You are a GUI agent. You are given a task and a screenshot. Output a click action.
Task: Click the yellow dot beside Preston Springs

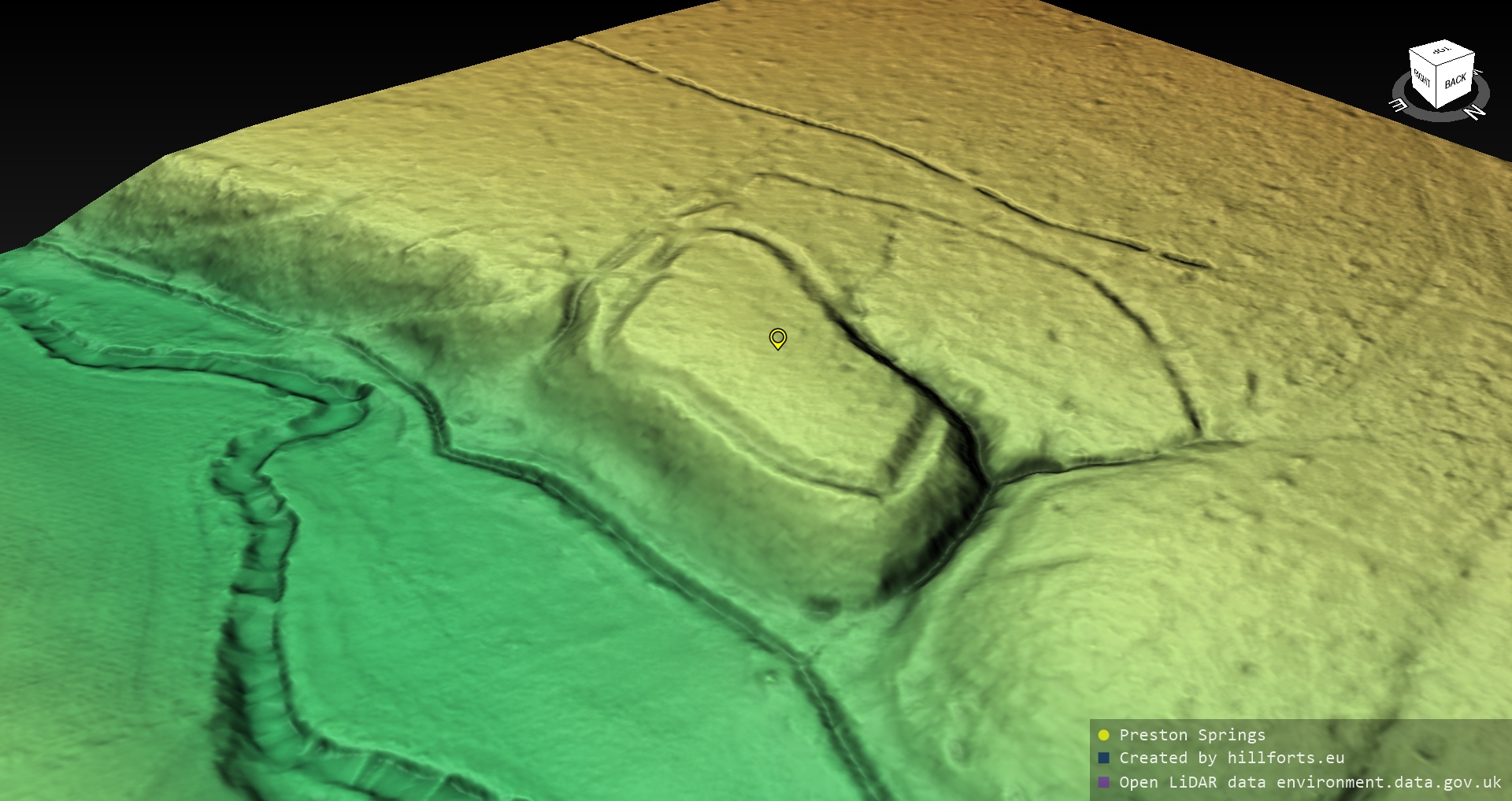[1103, 735]
